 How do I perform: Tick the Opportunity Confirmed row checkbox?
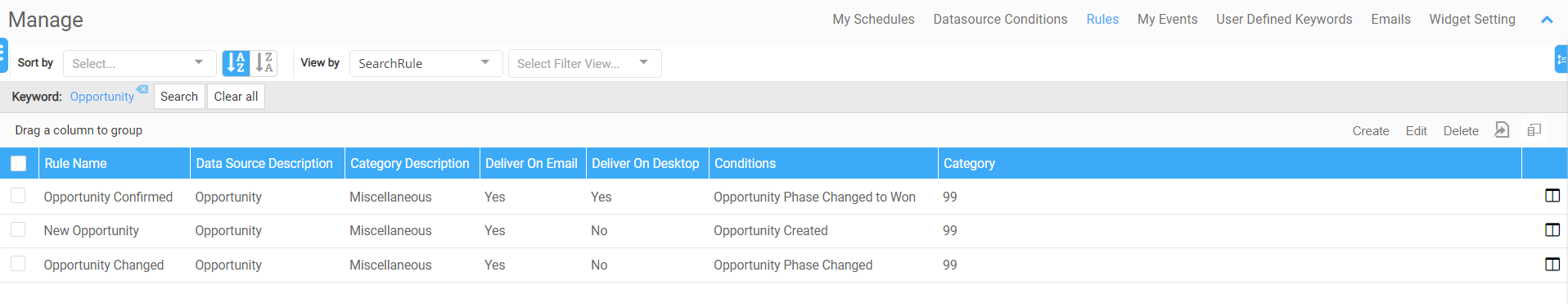[18, 196]
